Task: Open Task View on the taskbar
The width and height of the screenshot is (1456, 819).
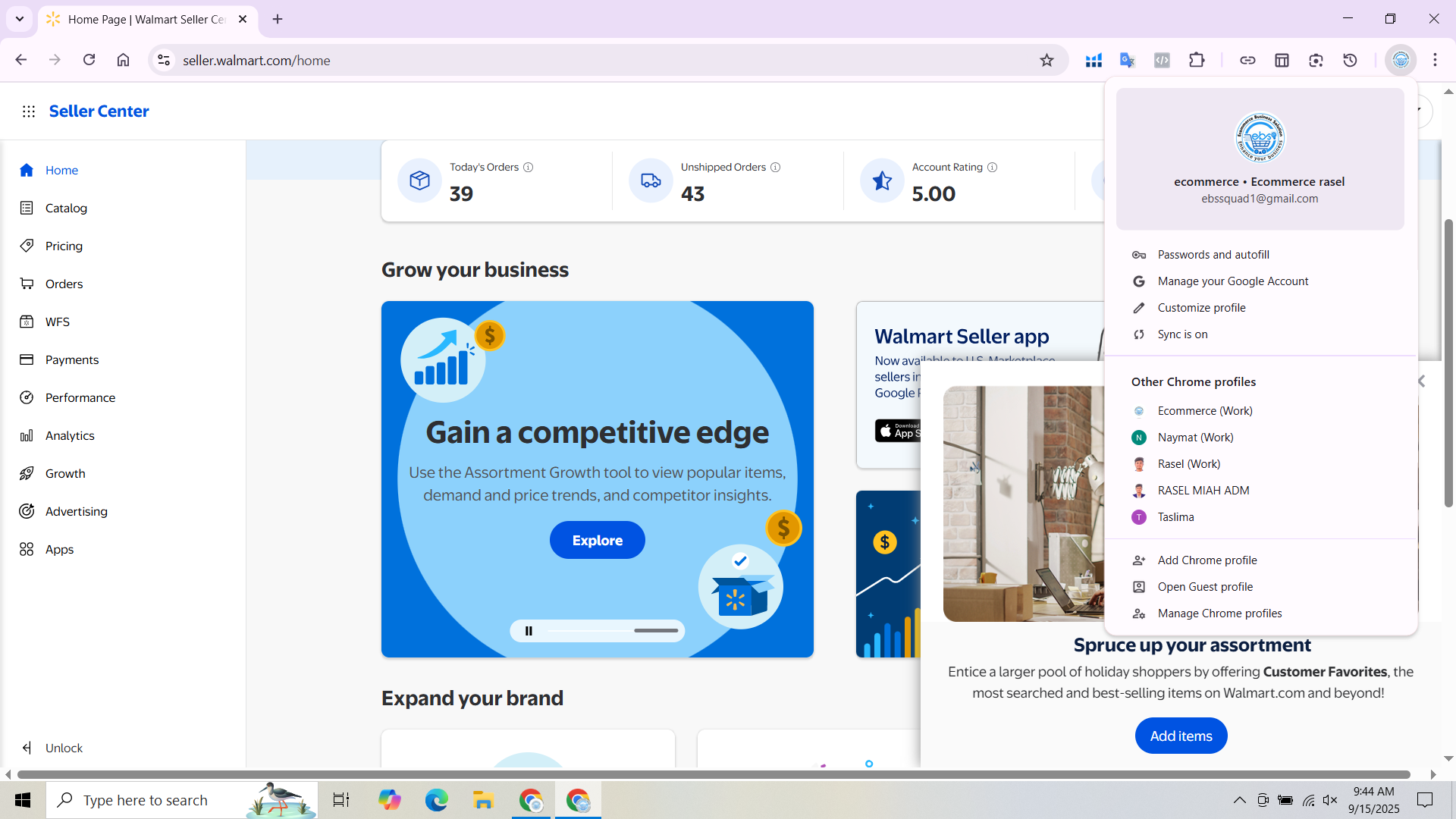Action: 341,800
